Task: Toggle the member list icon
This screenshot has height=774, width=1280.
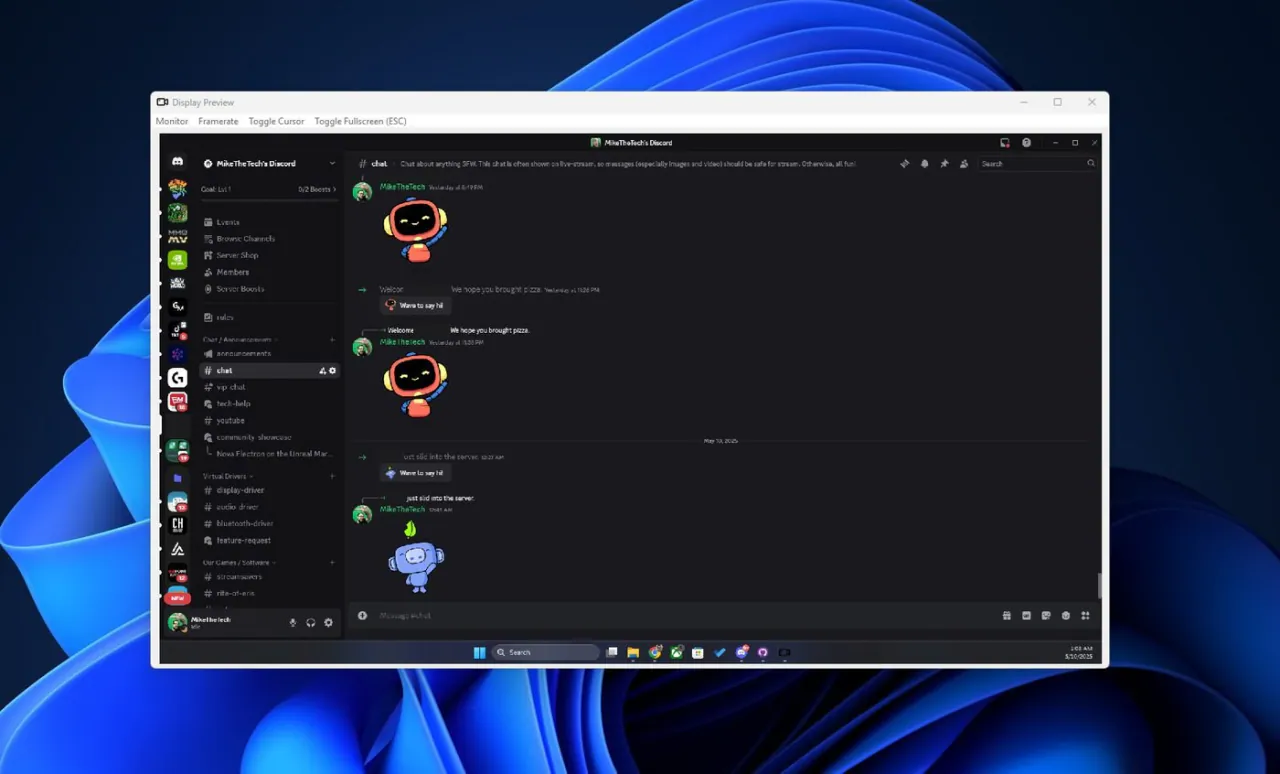Action: [964, 163]
